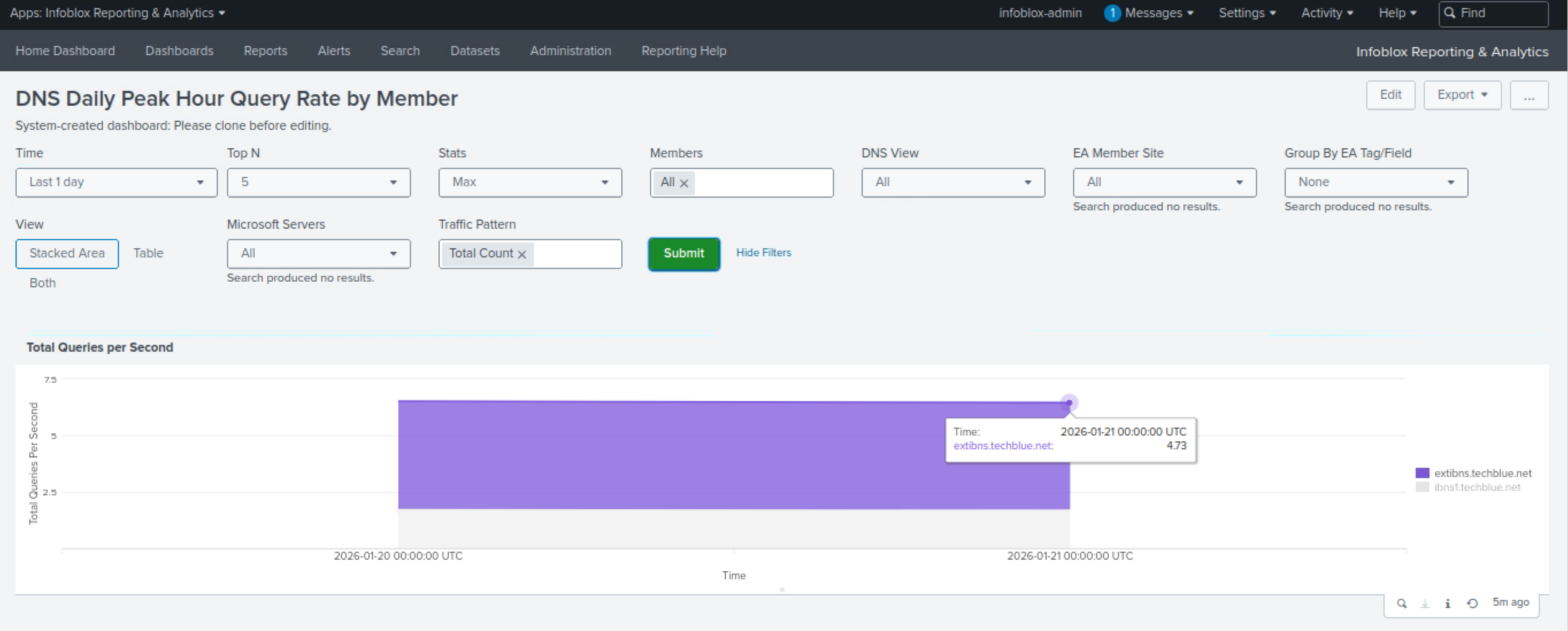The image size is (1568, 631).
Task: Click the blue Messages notification badge
Action: (1112, 13)
